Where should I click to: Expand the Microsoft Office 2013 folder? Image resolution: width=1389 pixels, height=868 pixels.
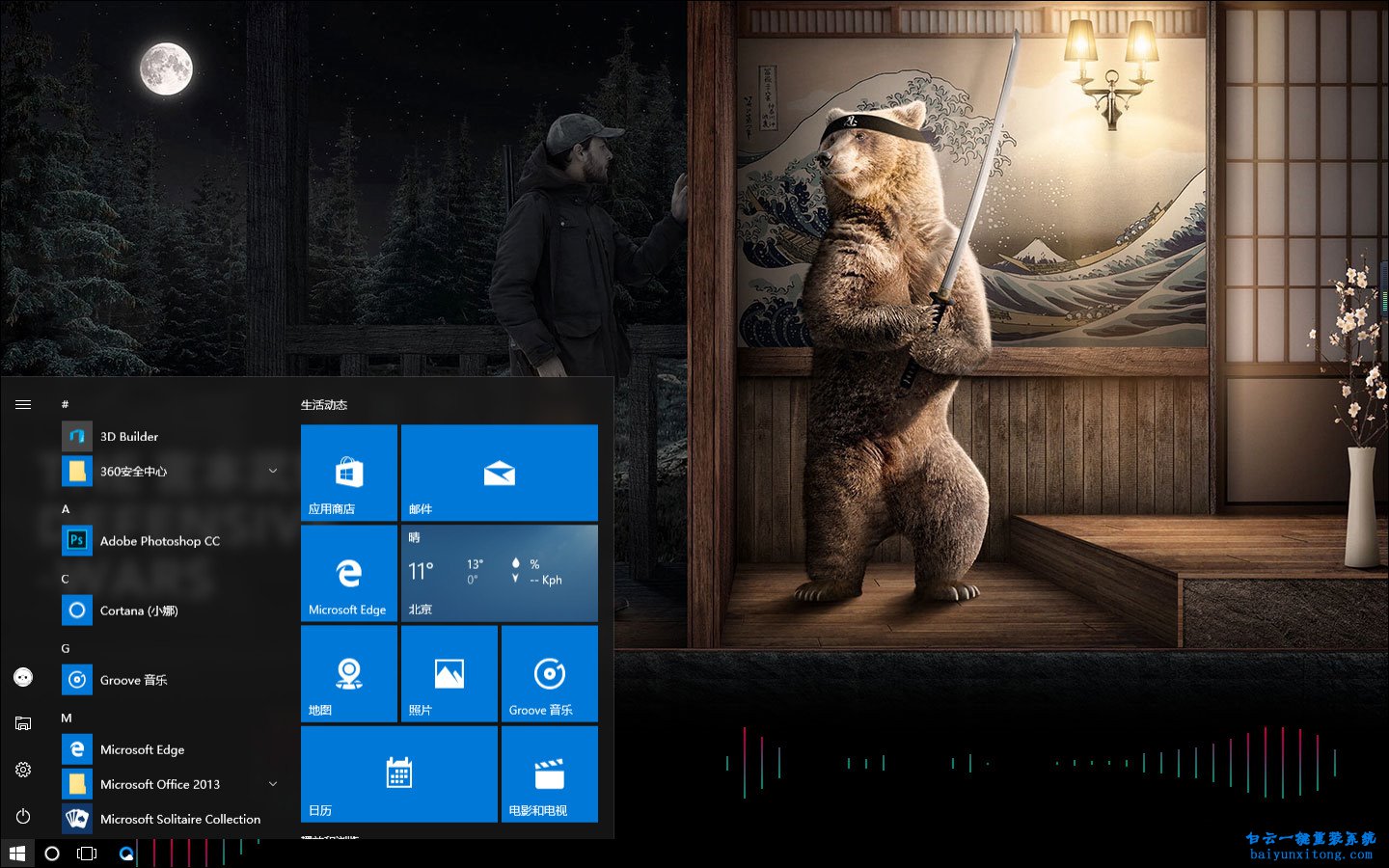click(273, 784)
